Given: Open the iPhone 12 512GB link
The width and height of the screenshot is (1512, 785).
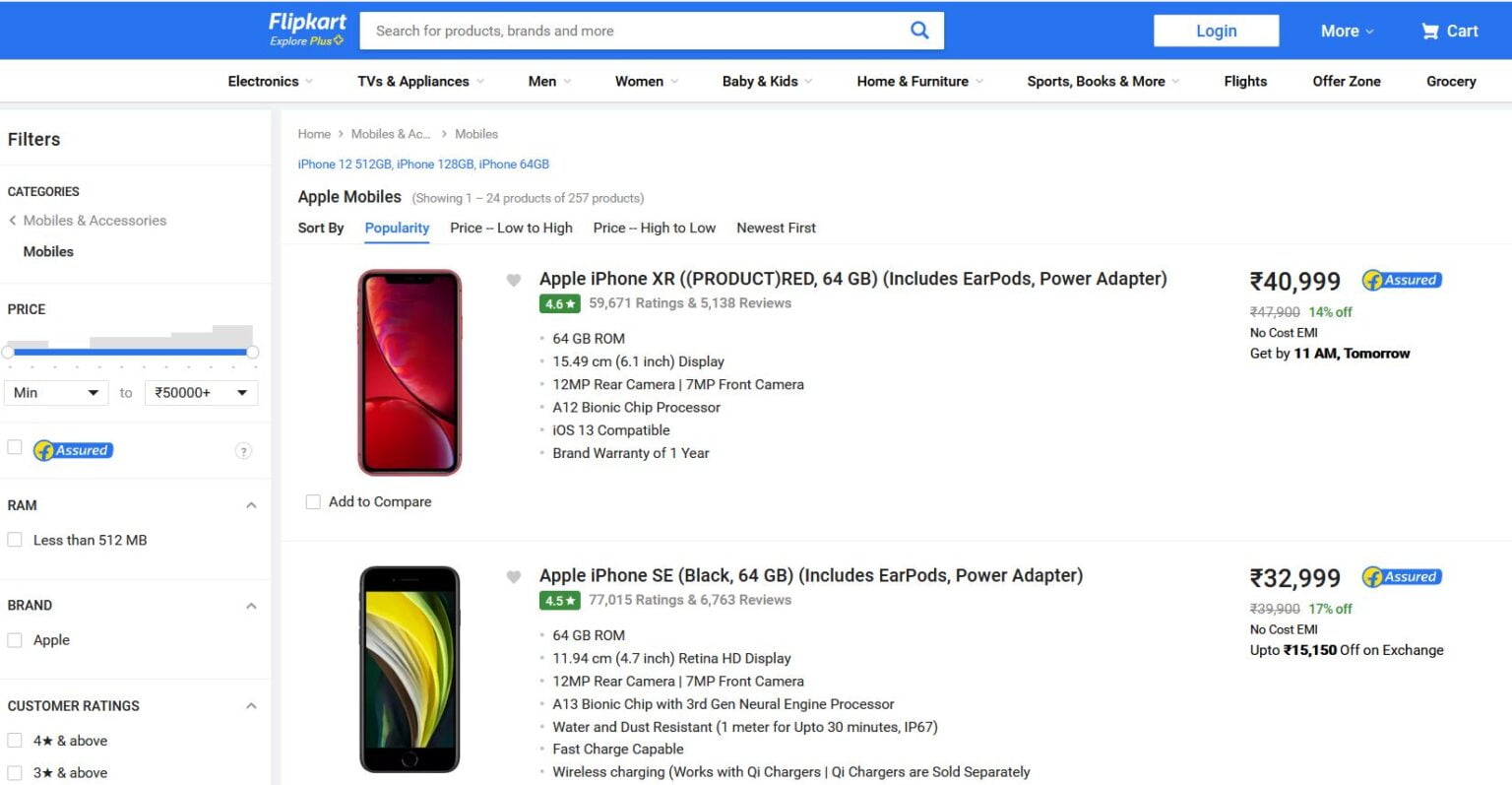Looking at the screenshot, I should (344, 164).
